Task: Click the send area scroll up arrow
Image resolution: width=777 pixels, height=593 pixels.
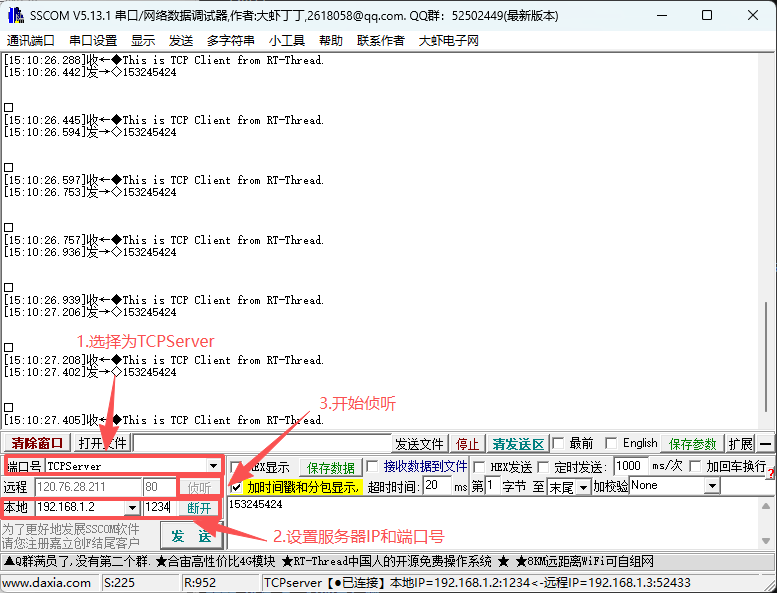Action: click(x=766, y=505)
